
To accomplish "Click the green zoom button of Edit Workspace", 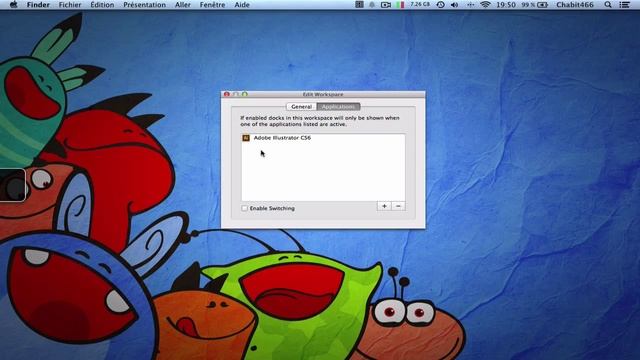I will tap(244, 94).
